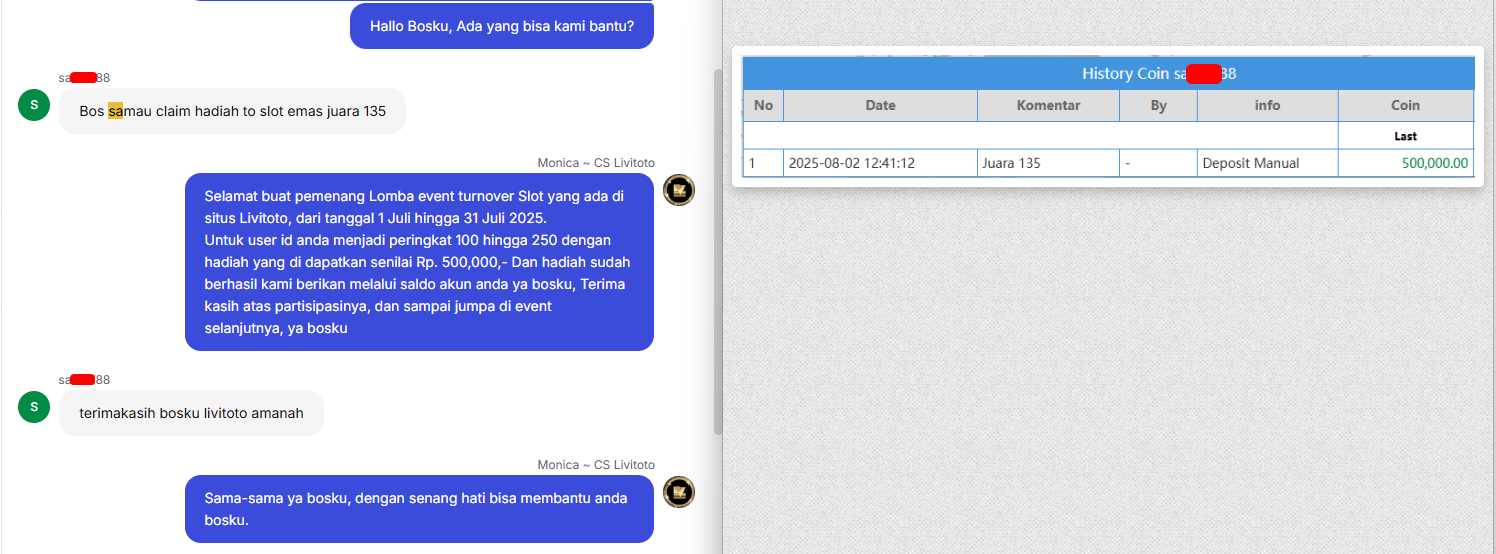Viewport: 1496px width, 554px height.
Task: Click the 'Komentar' column header
Action: tap(1048, 105)
